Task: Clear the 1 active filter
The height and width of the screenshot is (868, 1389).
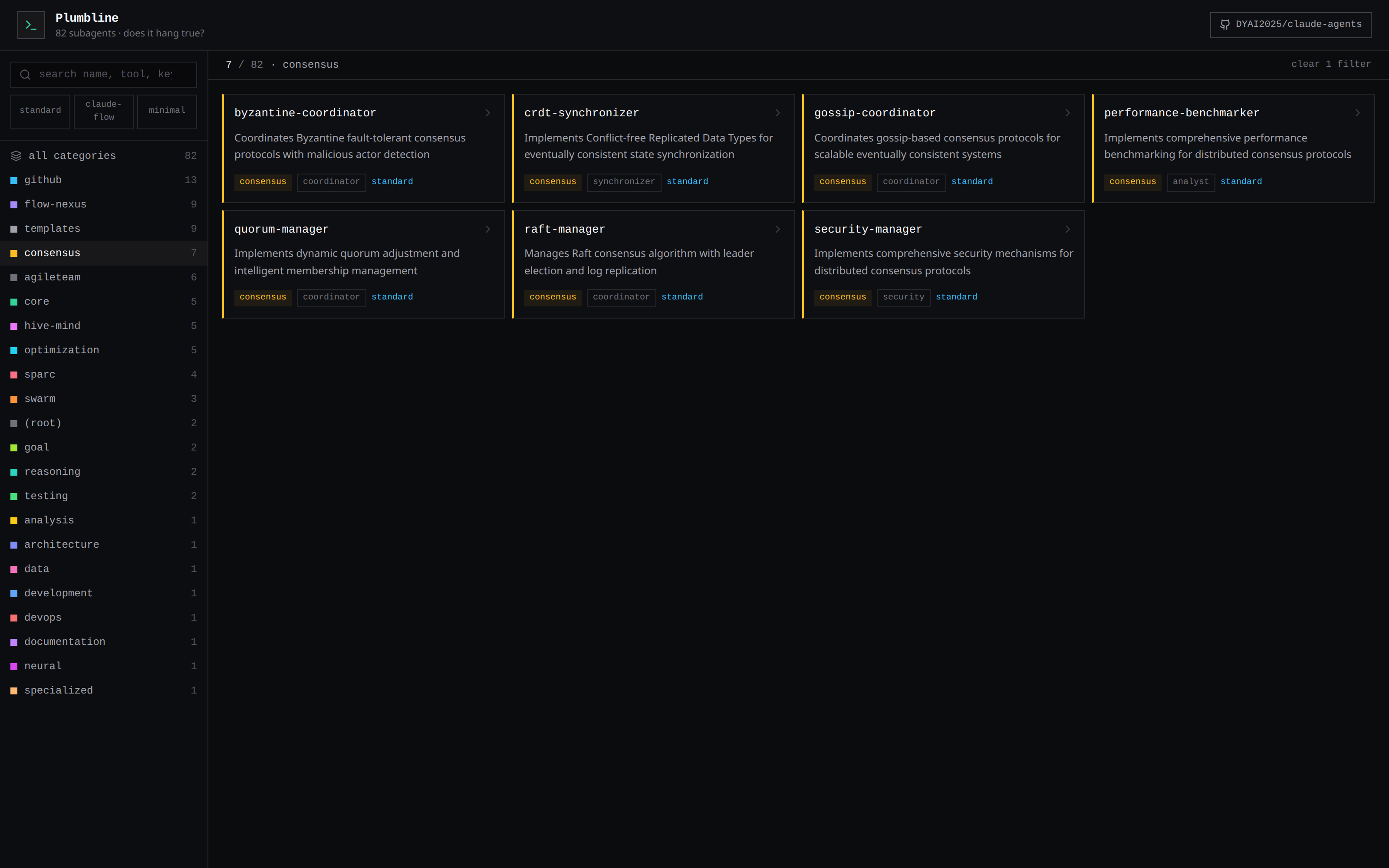Action: tap(1331, 64)
